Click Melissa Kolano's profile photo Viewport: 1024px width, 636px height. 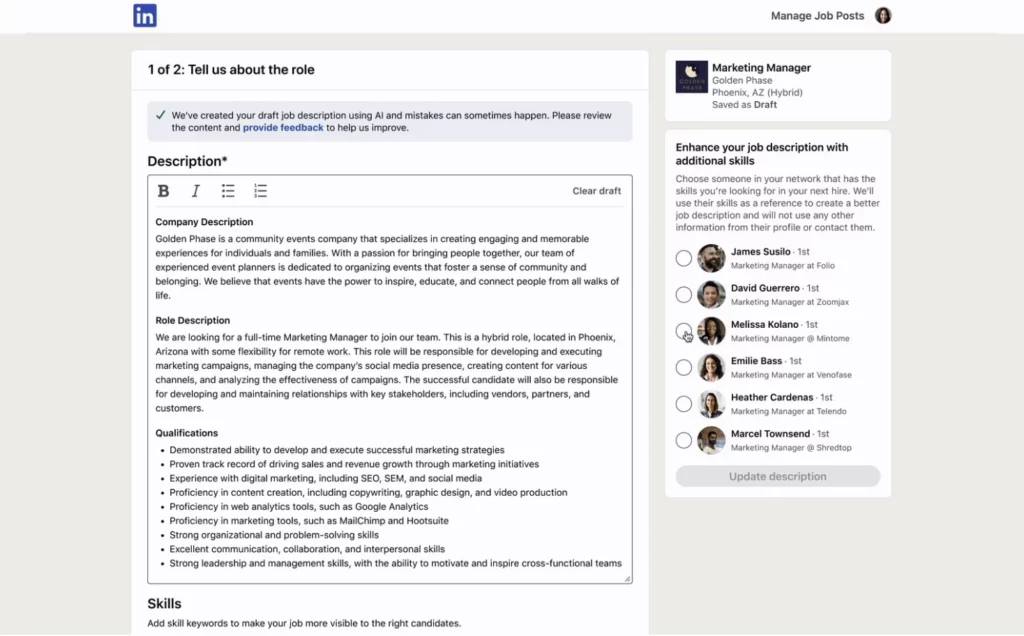point(711,331)
